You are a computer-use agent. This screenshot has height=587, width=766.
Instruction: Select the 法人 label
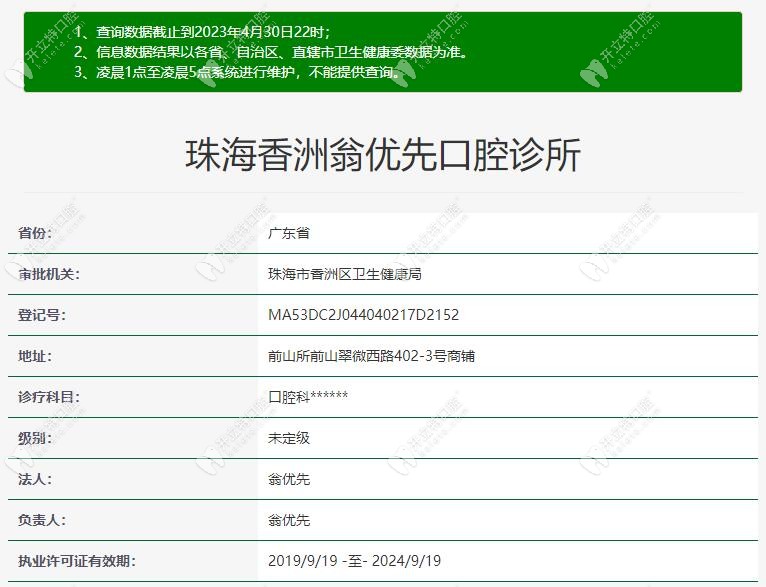pos(35,479)
